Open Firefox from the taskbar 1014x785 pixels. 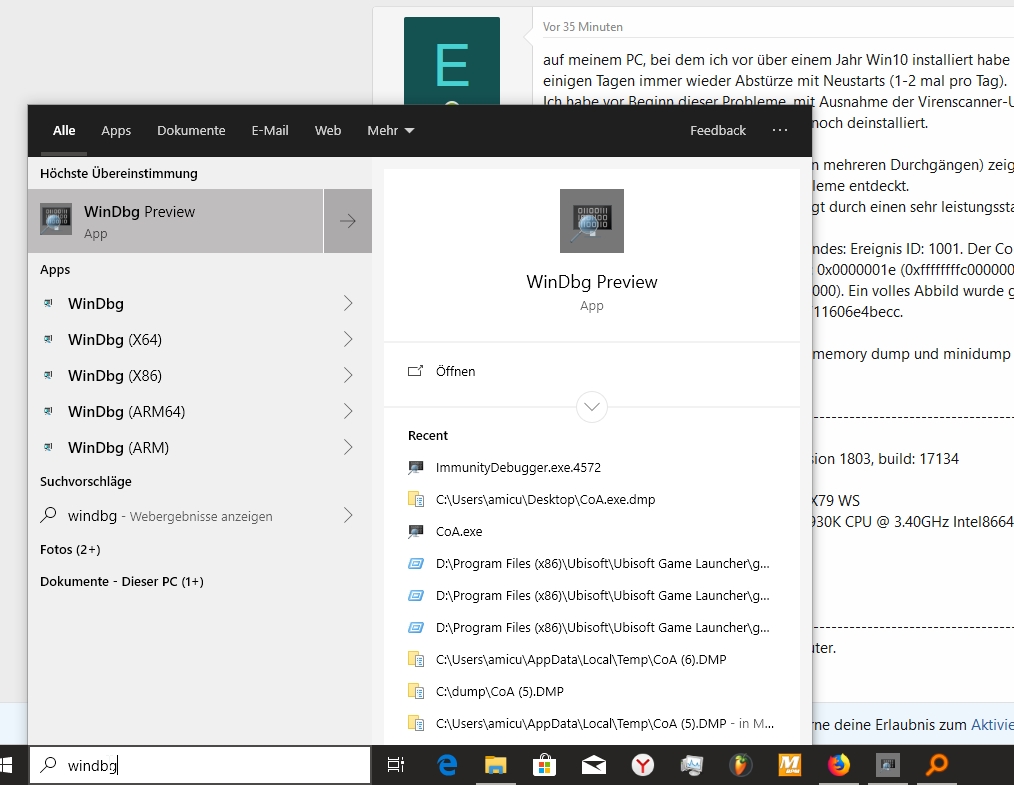tap(838, 765)
